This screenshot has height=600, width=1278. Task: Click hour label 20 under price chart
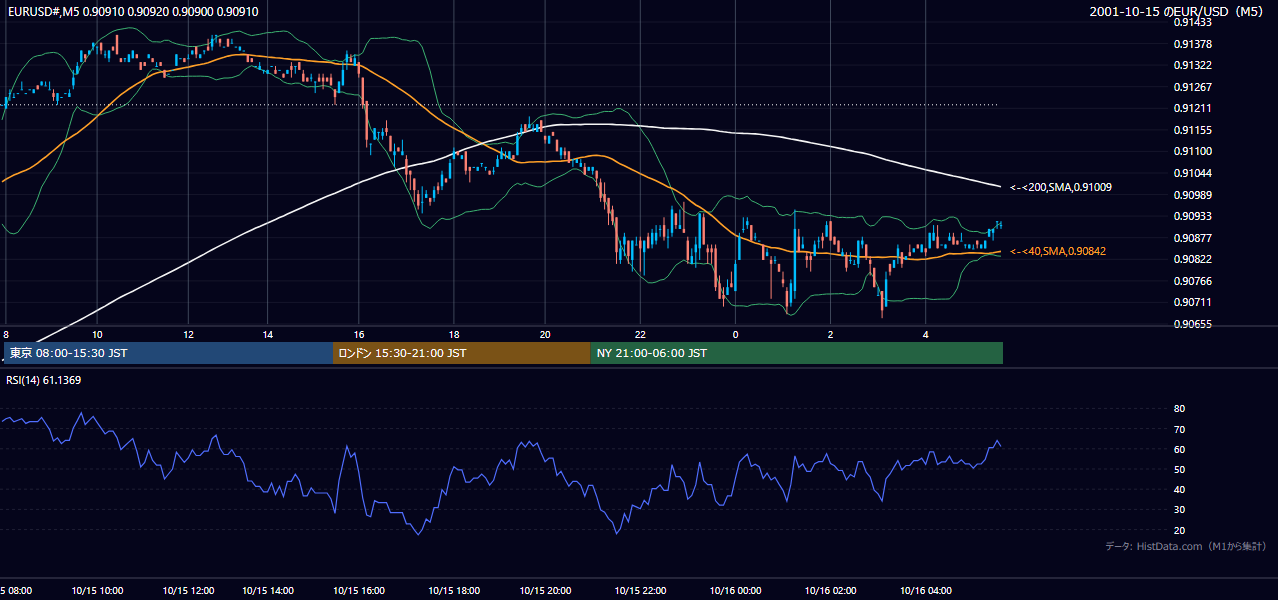(545, 334)
